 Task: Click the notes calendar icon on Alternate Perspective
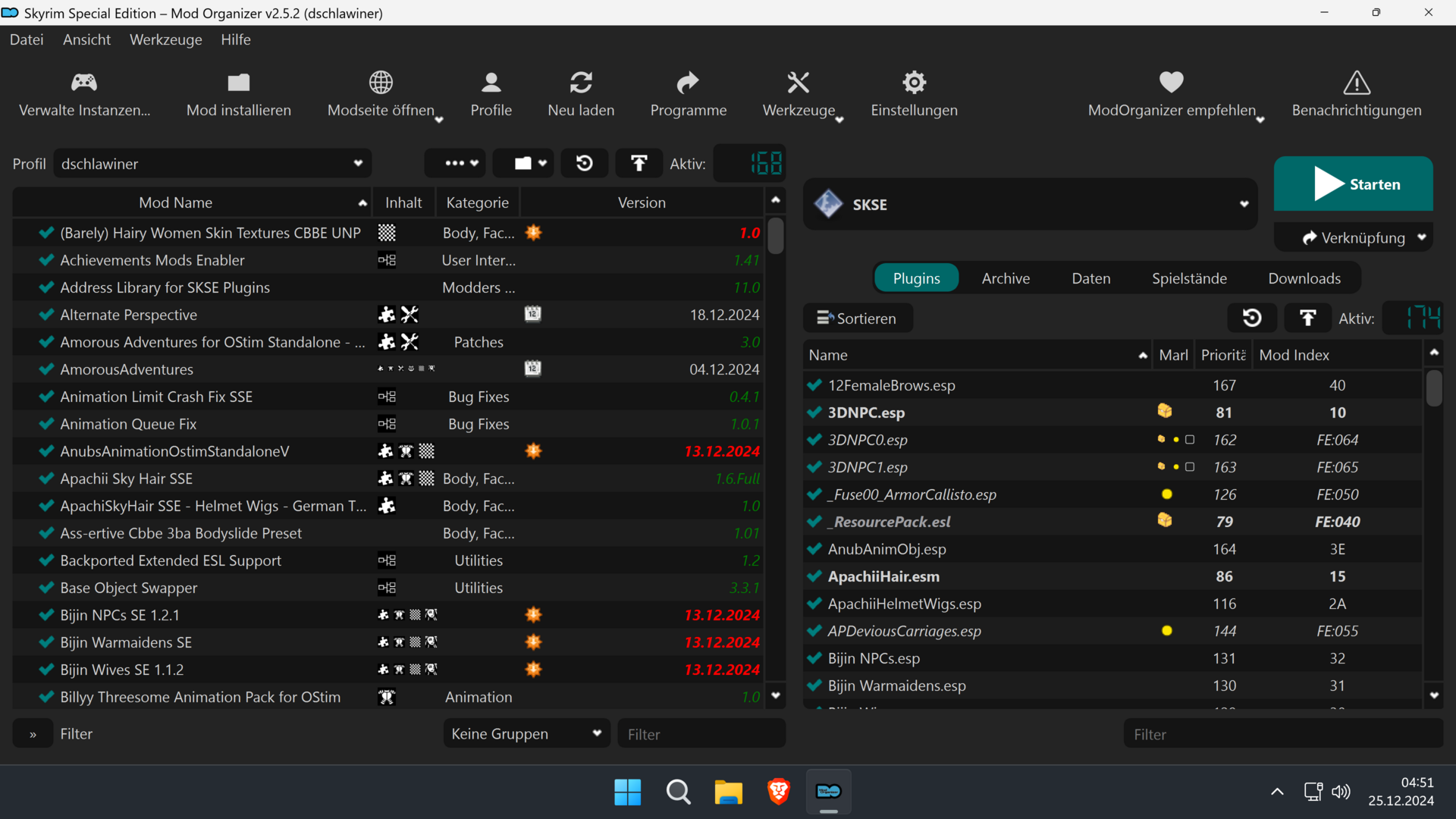[533, 314]
